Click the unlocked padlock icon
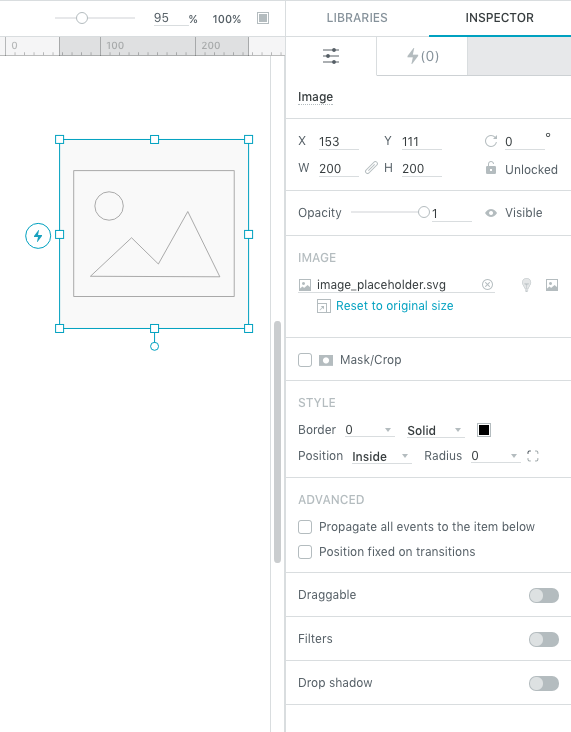 pyautogui.click(x=491, y=168)
